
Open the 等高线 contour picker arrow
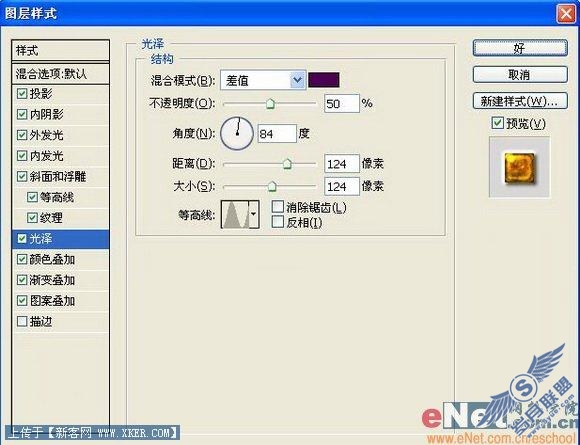tap(253, 214)
